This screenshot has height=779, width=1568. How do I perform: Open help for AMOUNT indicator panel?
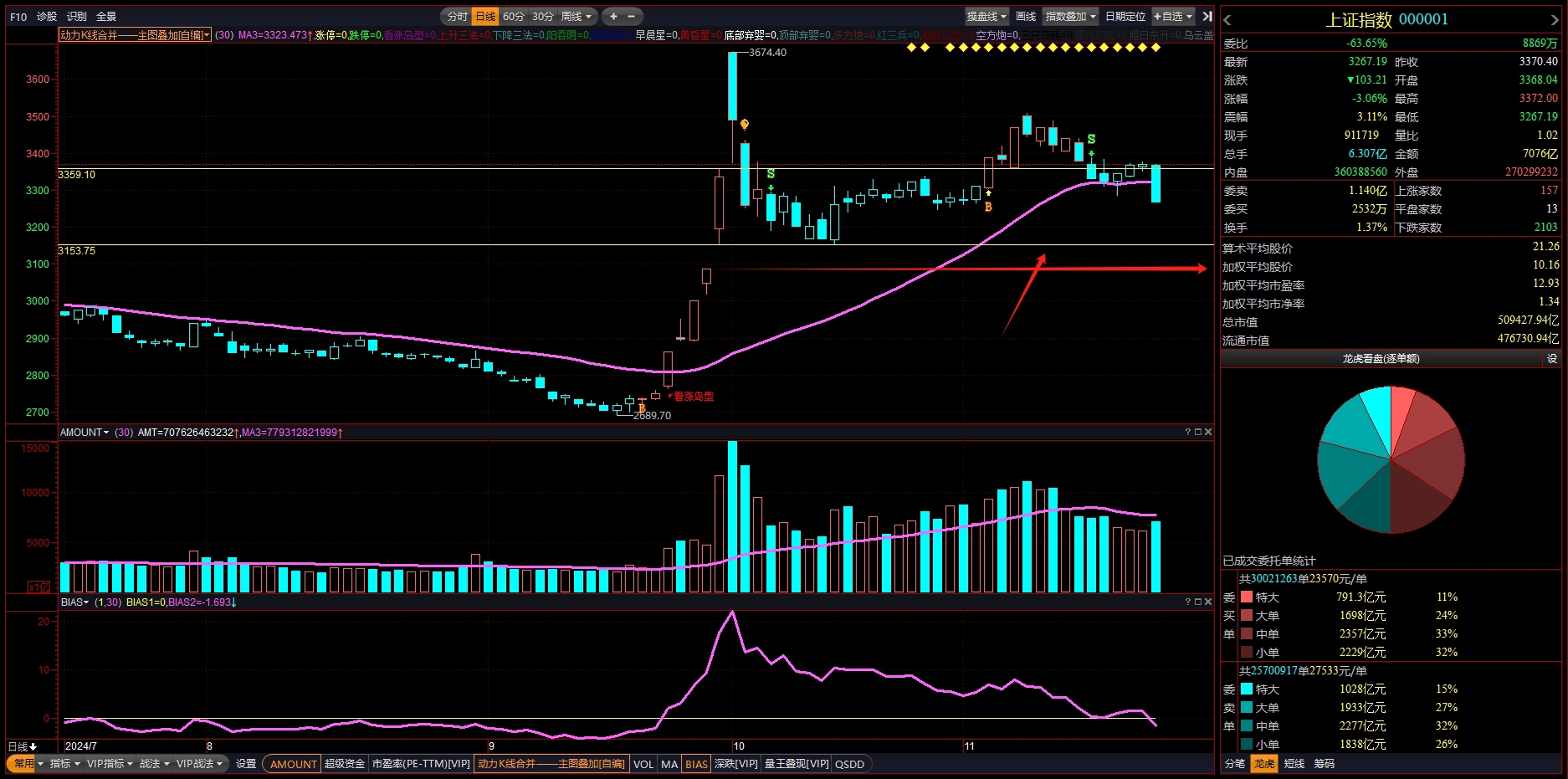1188,432
